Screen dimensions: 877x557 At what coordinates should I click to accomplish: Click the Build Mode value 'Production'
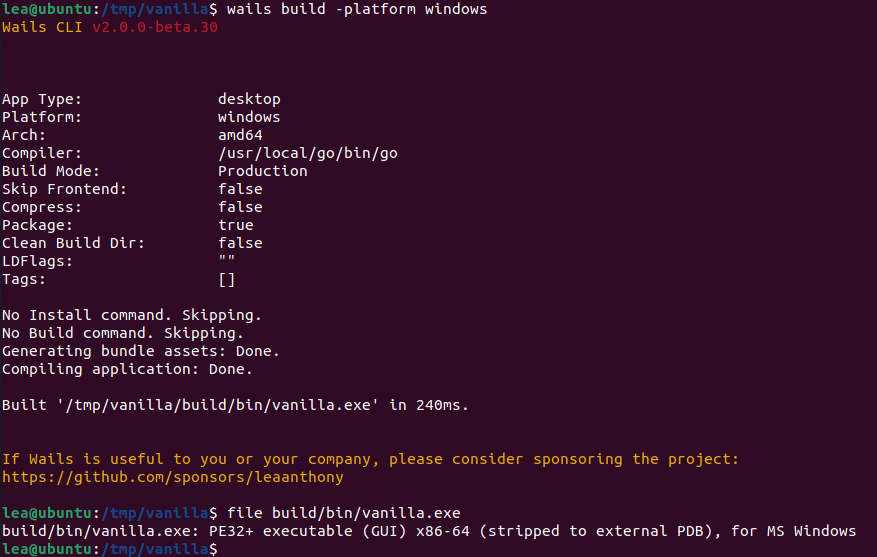point(263,171)
